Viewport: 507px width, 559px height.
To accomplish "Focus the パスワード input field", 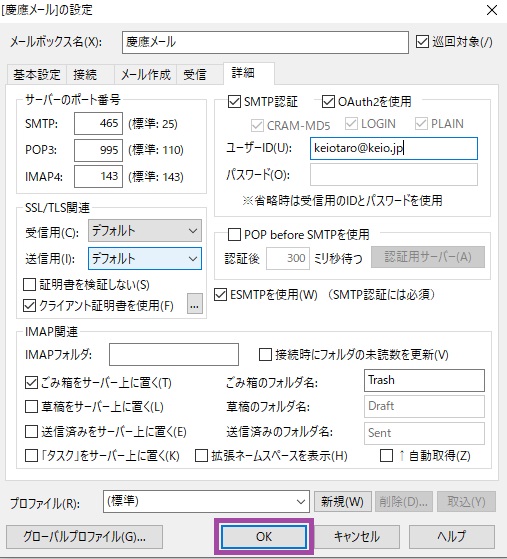I will click(394, 174).
